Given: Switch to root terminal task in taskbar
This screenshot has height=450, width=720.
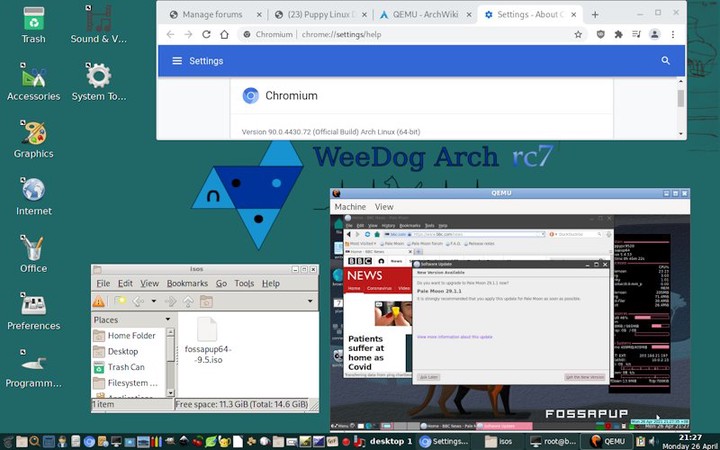Looking at the screenshot, I should pos(553,441).
